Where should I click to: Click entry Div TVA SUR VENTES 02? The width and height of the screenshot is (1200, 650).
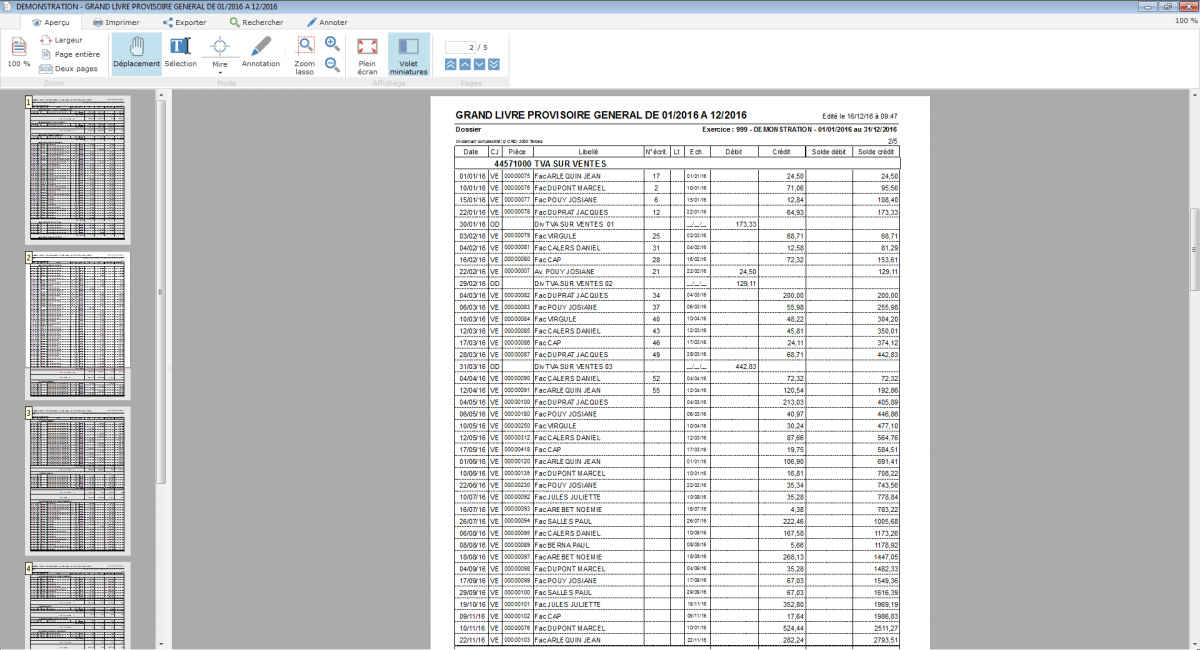coord(573,283)
